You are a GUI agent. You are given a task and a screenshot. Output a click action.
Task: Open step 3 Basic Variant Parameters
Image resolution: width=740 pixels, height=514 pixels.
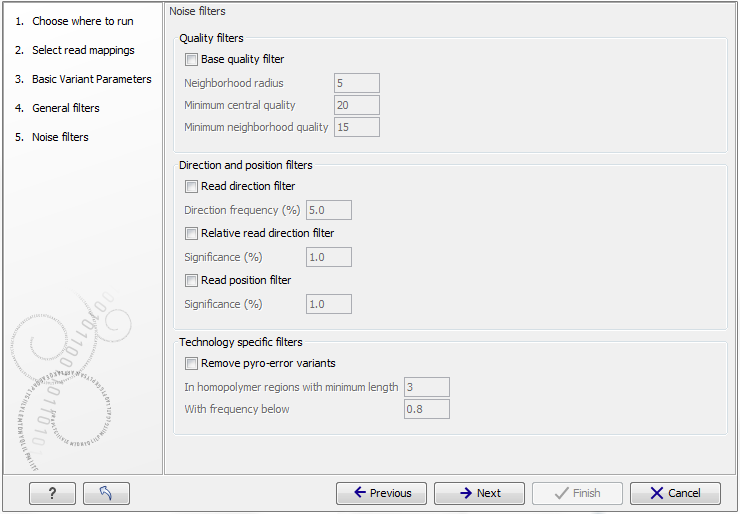point(91,79)
